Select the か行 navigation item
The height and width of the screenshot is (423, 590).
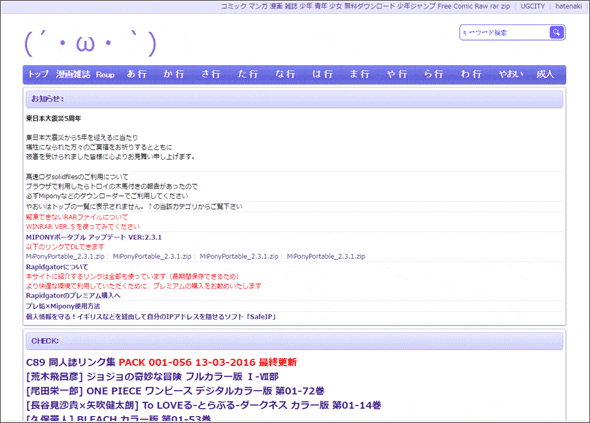tap(174, 74)
